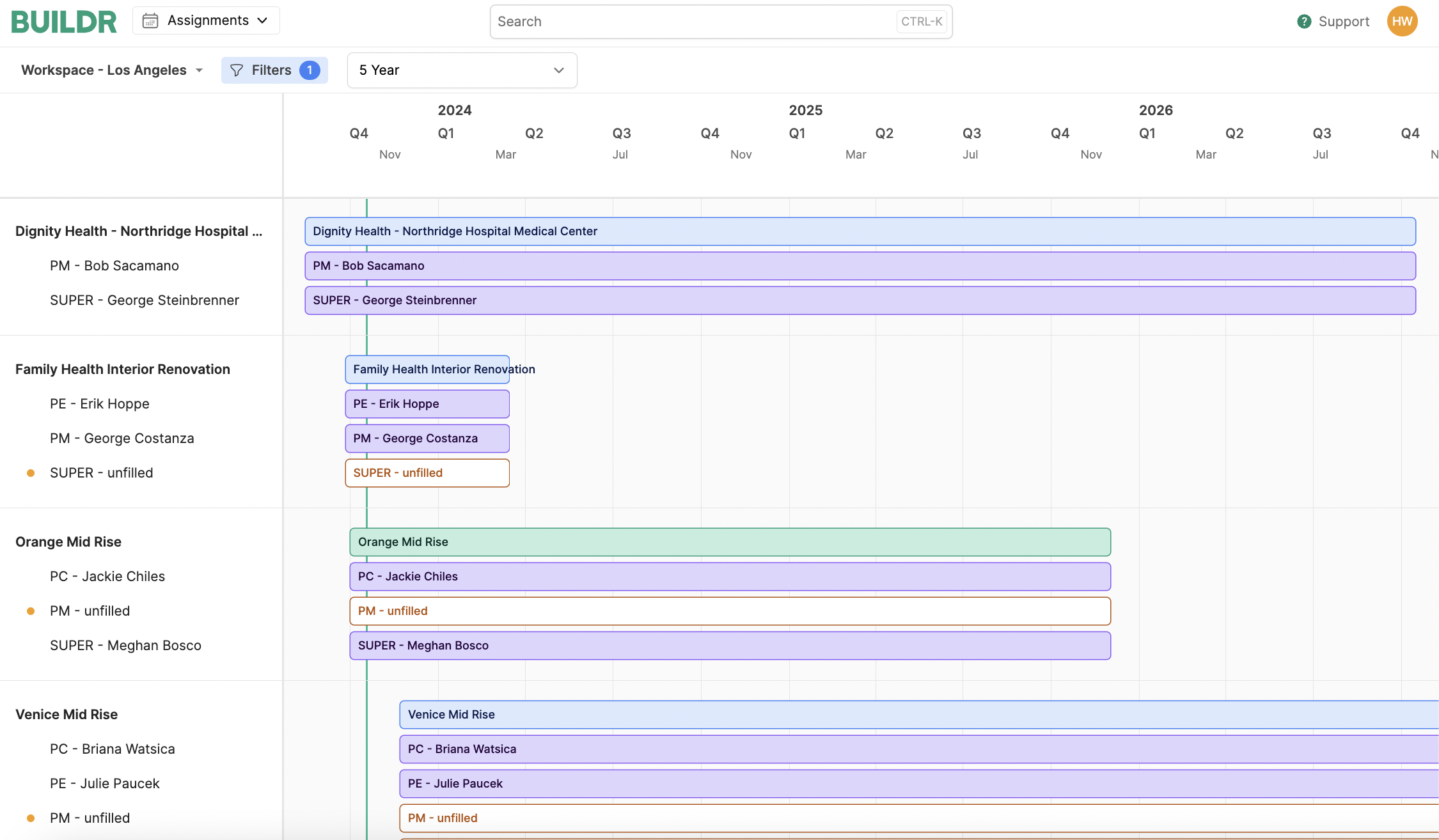Select PM - George Costanza in the list
This screenshot has height=840, width=1439.
coord(122,439)
